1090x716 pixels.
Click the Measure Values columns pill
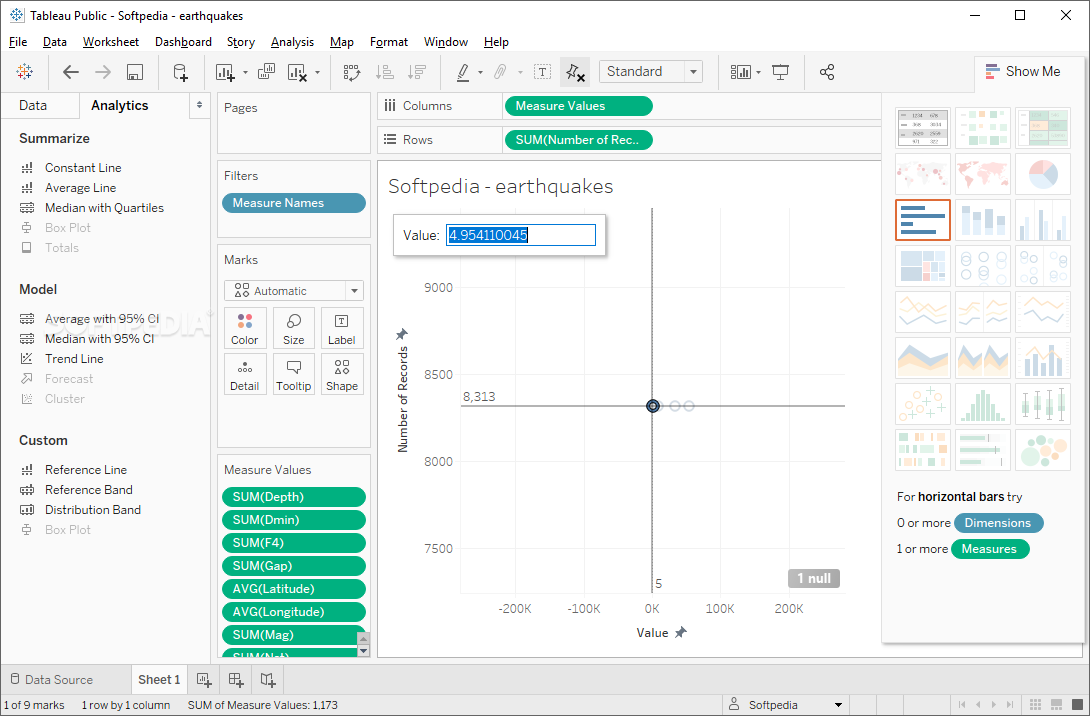[578, 106]
